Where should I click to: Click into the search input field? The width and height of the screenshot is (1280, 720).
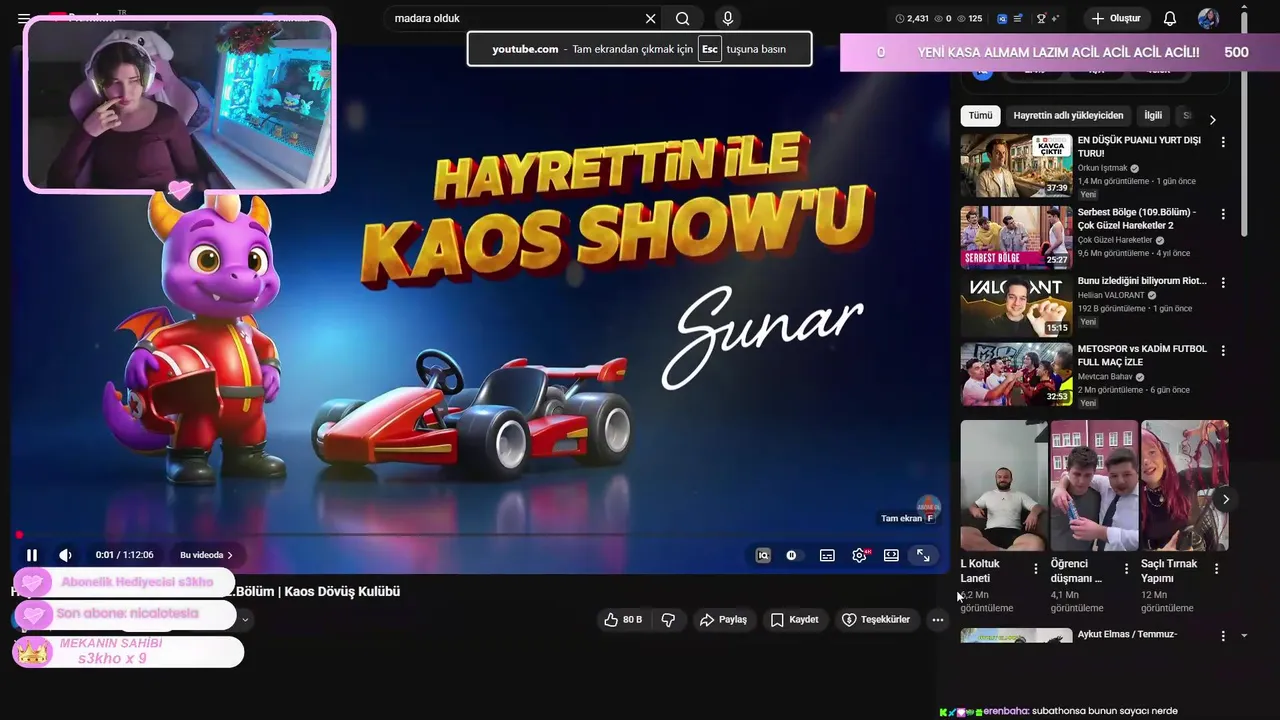click(515, 18)
